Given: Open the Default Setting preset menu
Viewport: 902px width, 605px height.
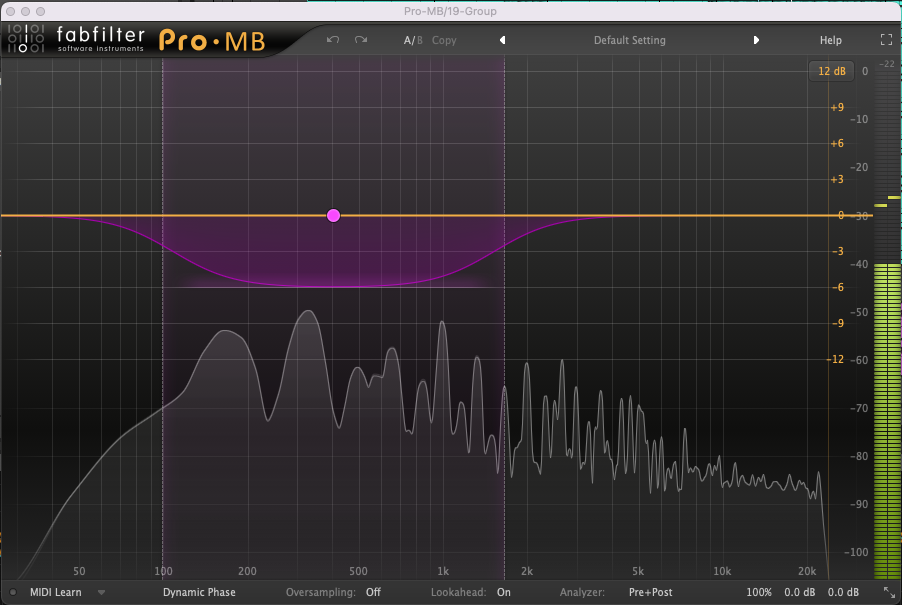Looking at the screenshot, I should 629,40.
